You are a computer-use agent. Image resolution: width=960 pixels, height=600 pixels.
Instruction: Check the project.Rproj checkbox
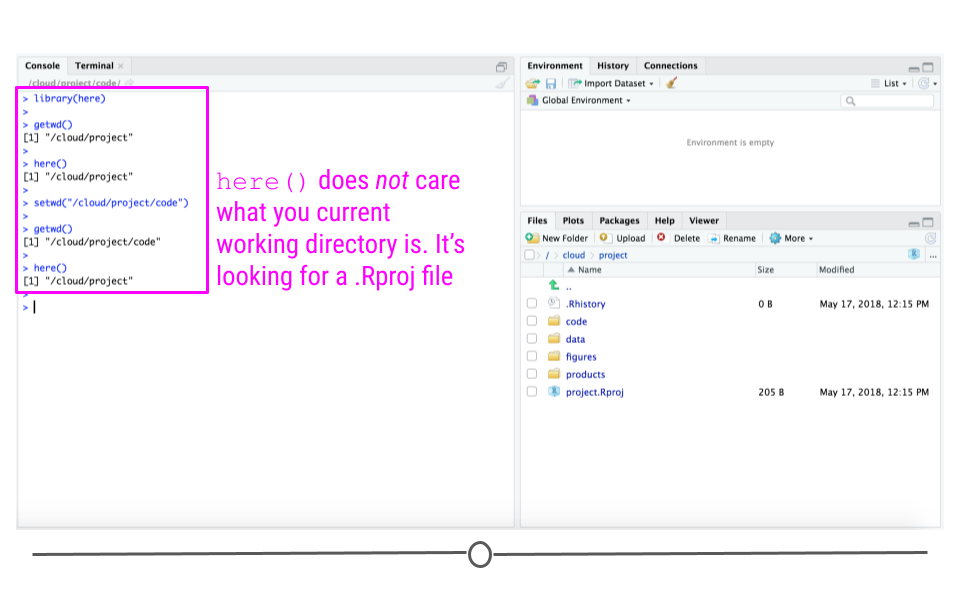[531, 392]
